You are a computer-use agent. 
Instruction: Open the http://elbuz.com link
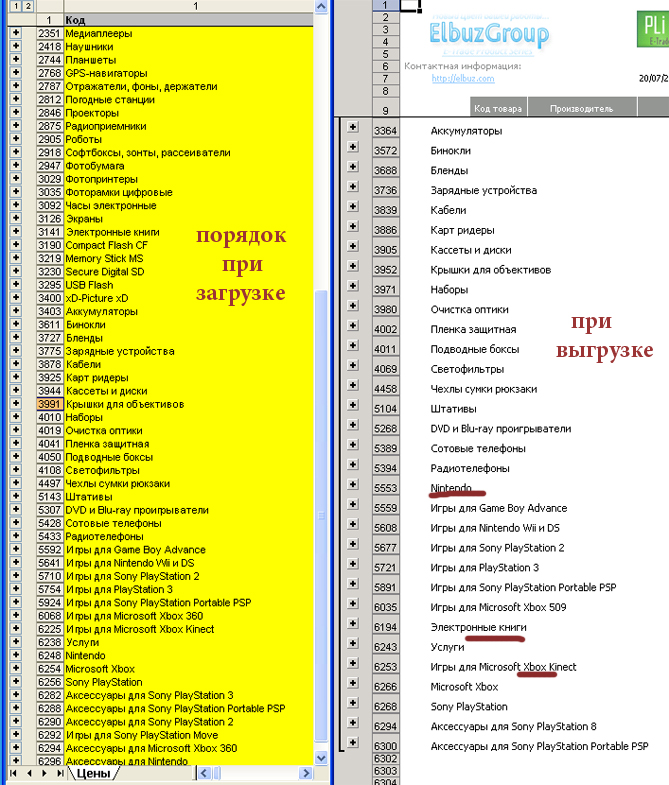pyautogui.click(x=463, y=79)
